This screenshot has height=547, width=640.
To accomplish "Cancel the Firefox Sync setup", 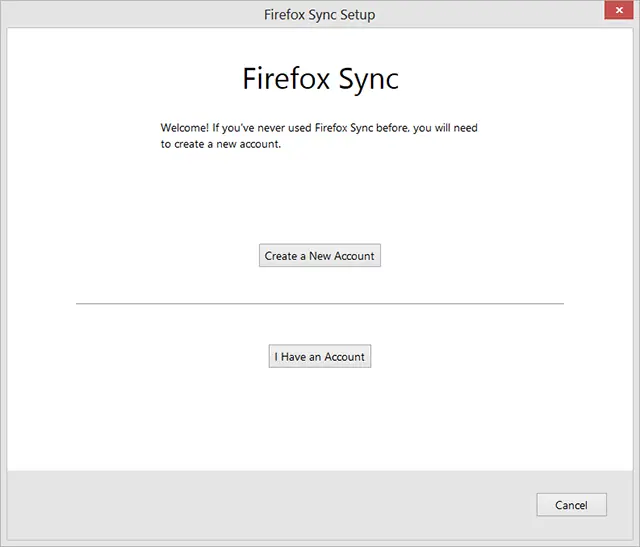I will tap(571, 505).
